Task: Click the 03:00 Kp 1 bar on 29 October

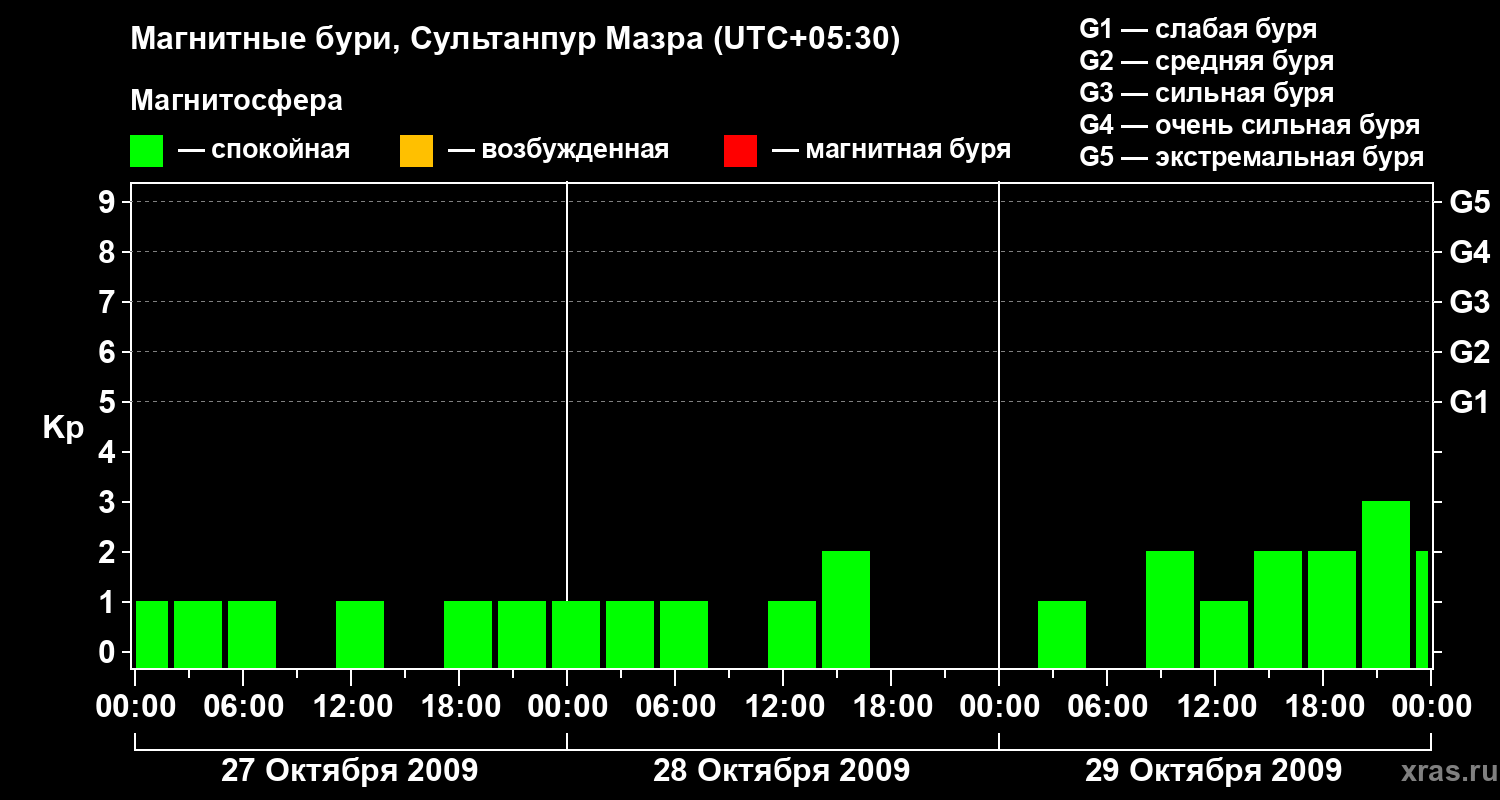Action: pos(1062,634)
